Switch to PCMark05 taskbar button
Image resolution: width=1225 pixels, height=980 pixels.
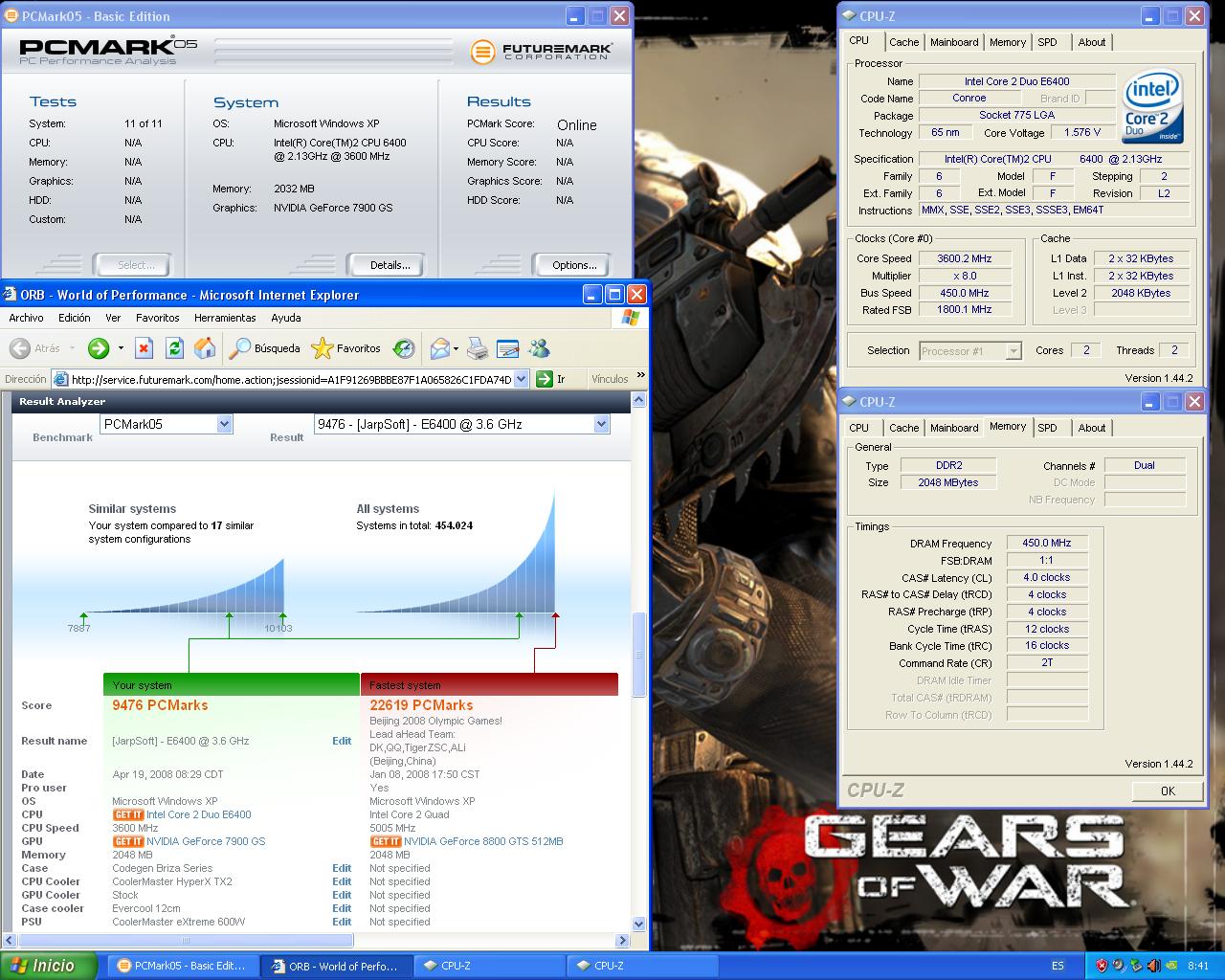181,966
